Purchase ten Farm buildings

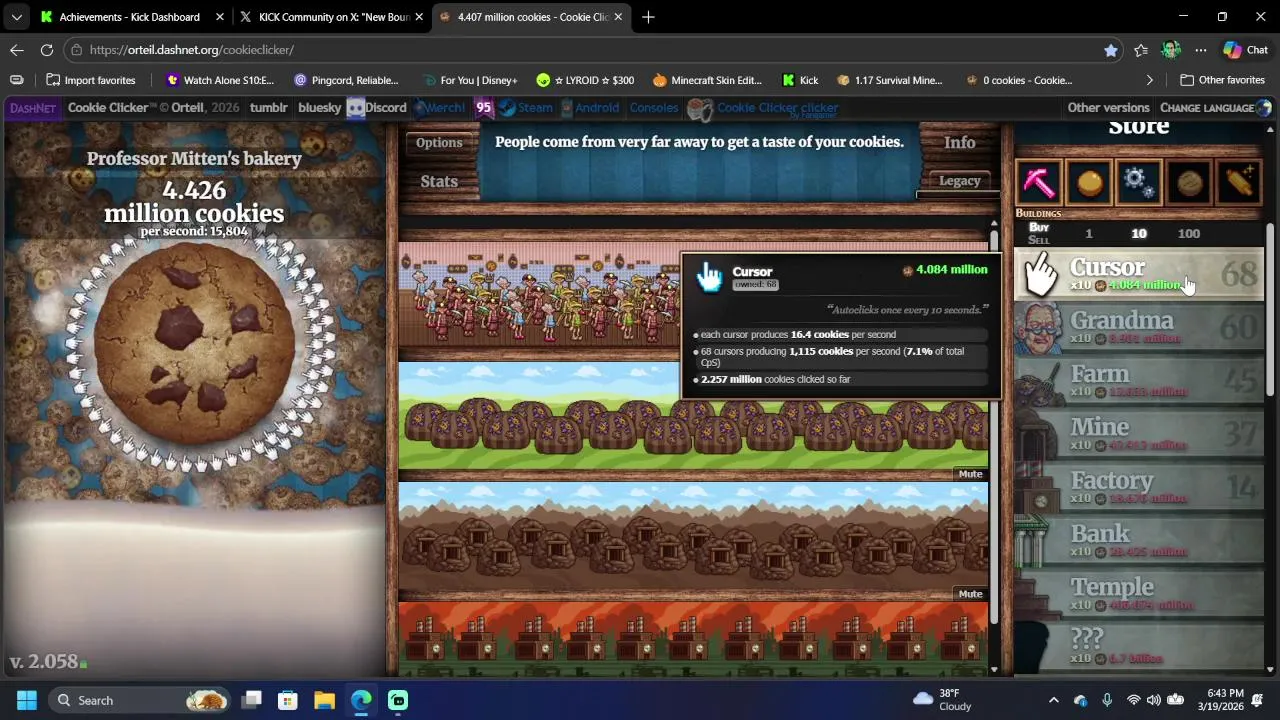1139,381
